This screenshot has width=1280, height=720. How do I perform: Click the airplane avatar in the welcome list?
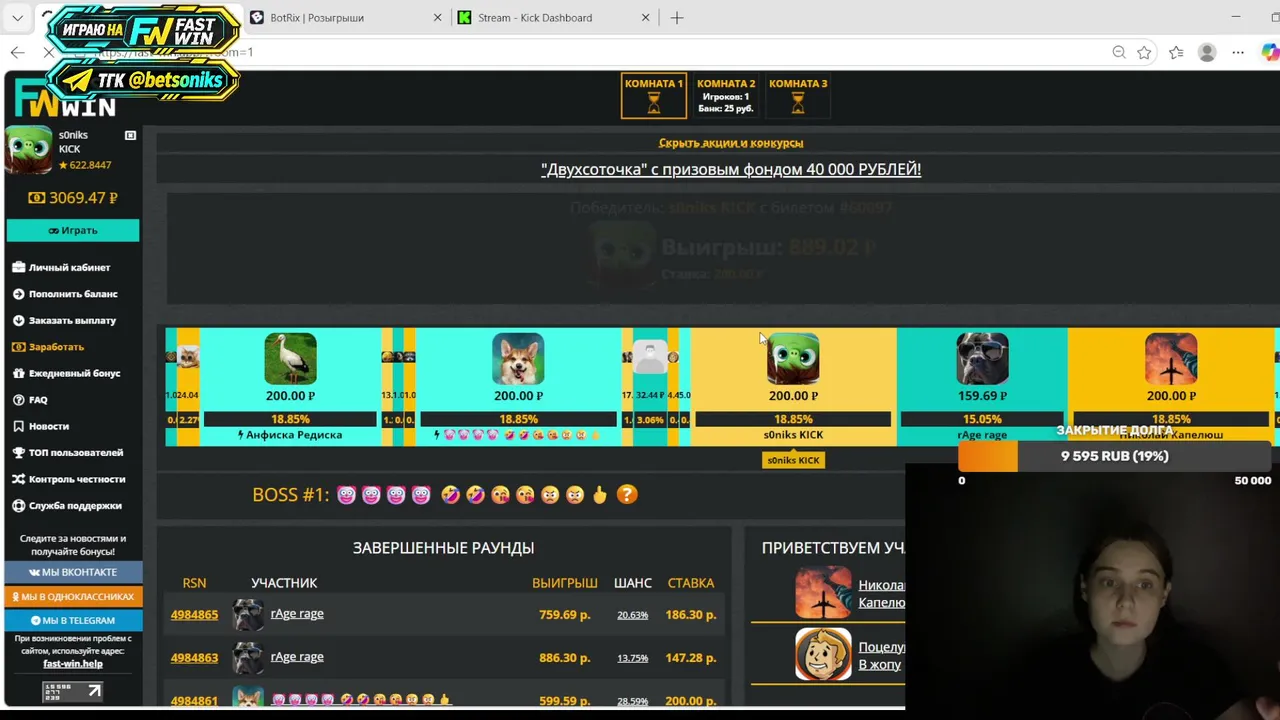pyautogui.click(x=823, y=593)
